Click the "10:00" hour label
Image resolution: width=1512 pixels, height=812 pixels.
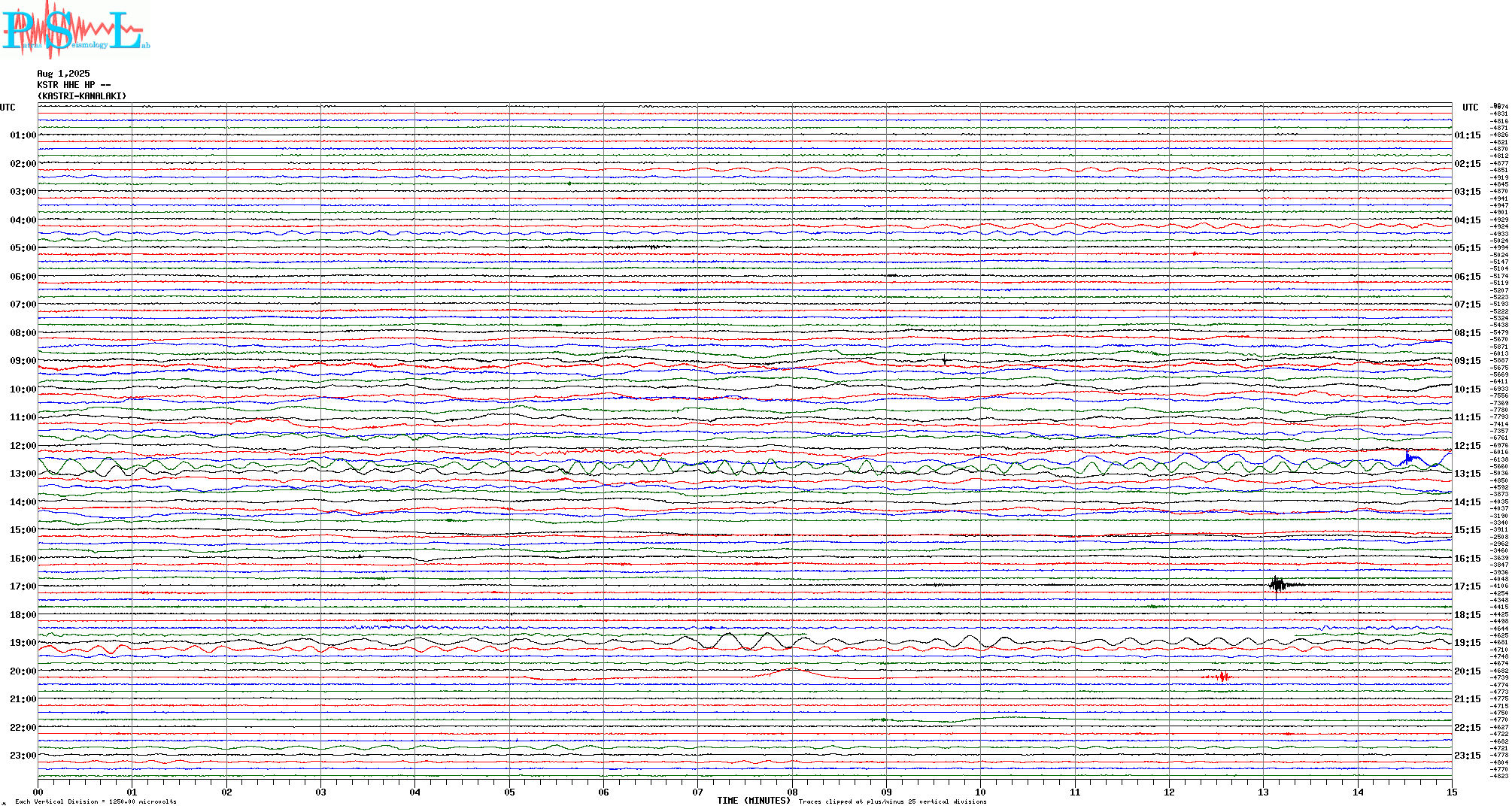[x=23, y=389]
